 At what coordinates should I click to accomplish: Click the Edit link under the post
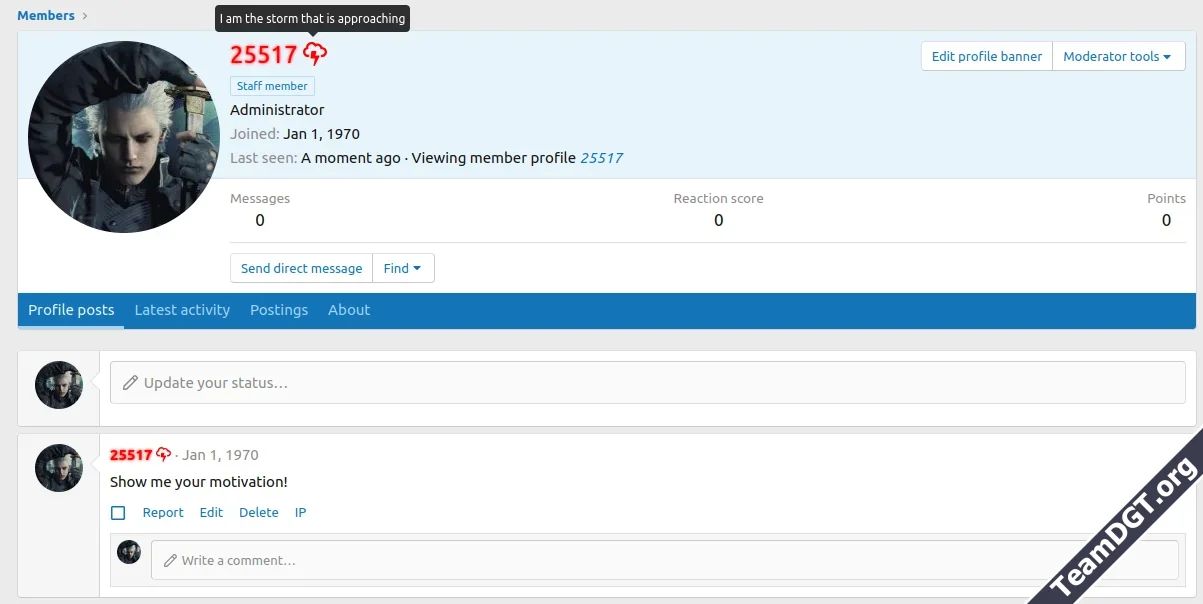pyautogui.click(x=211, y=513)
